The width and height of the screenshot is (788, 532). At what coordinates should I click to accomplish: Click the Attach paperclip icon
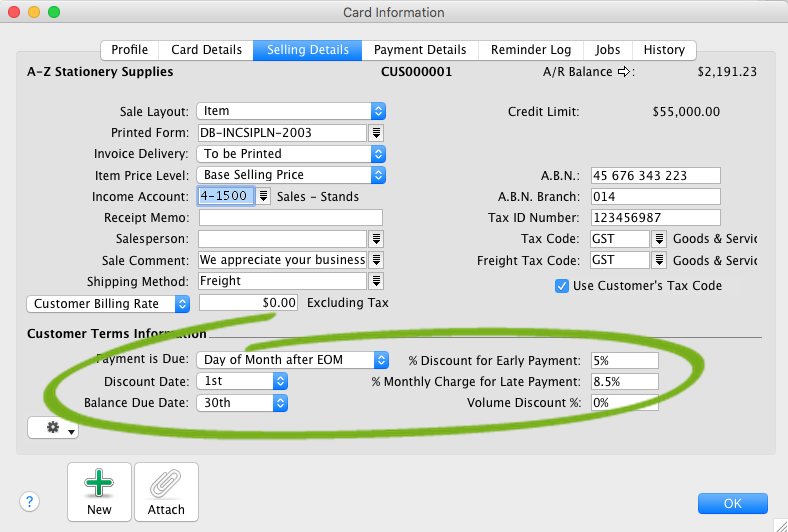tap(166, 486)
